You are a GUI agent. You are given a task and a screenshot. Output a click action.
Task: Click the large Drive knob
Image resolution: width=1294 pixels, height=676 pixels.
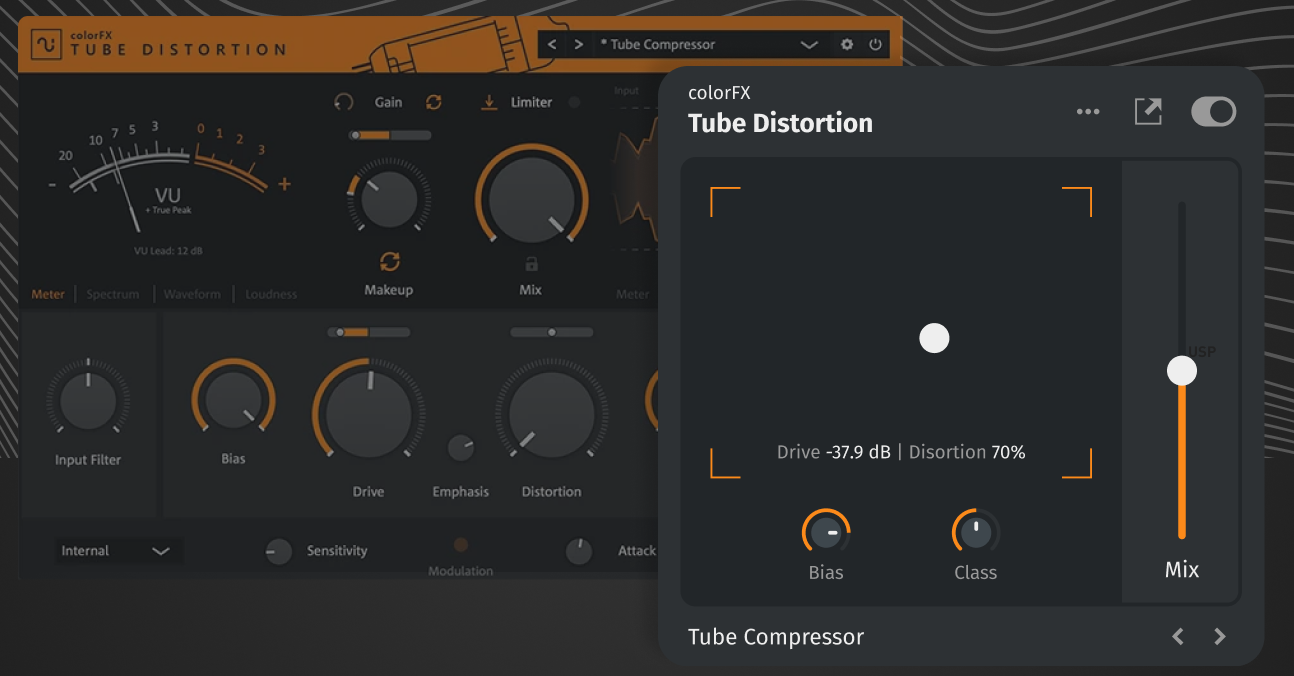(x=368, y=414)
